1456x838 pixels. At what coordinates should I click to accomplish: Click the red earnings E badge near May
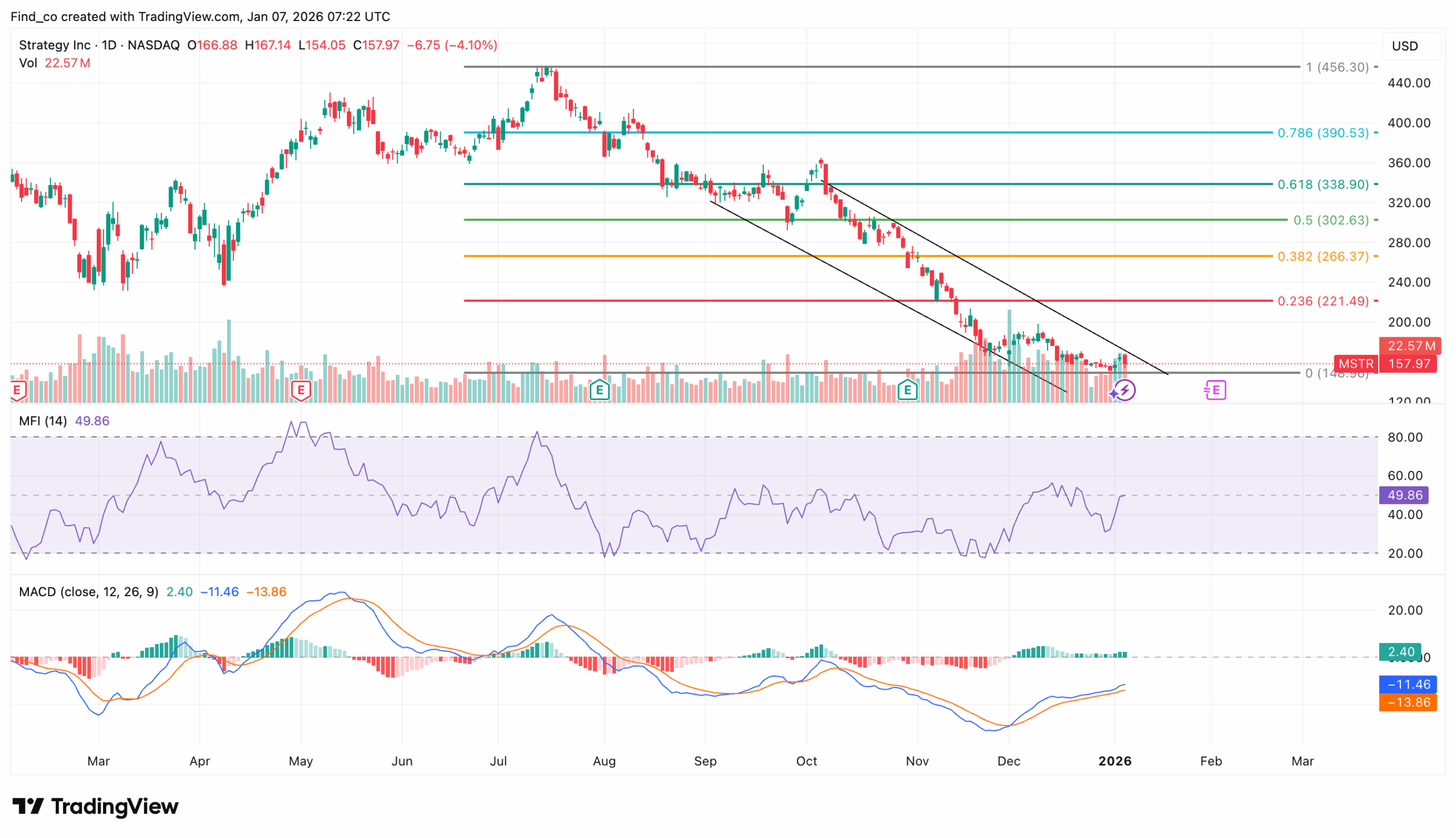301,389
